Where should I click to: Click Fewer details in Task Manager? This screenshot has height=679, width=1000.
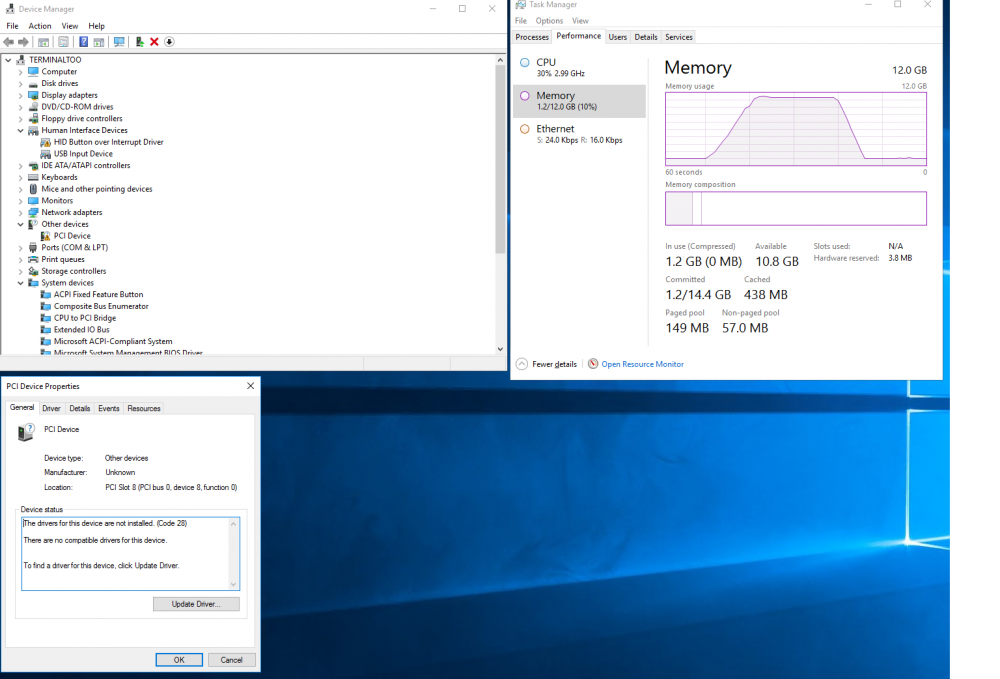coord(547,364)
